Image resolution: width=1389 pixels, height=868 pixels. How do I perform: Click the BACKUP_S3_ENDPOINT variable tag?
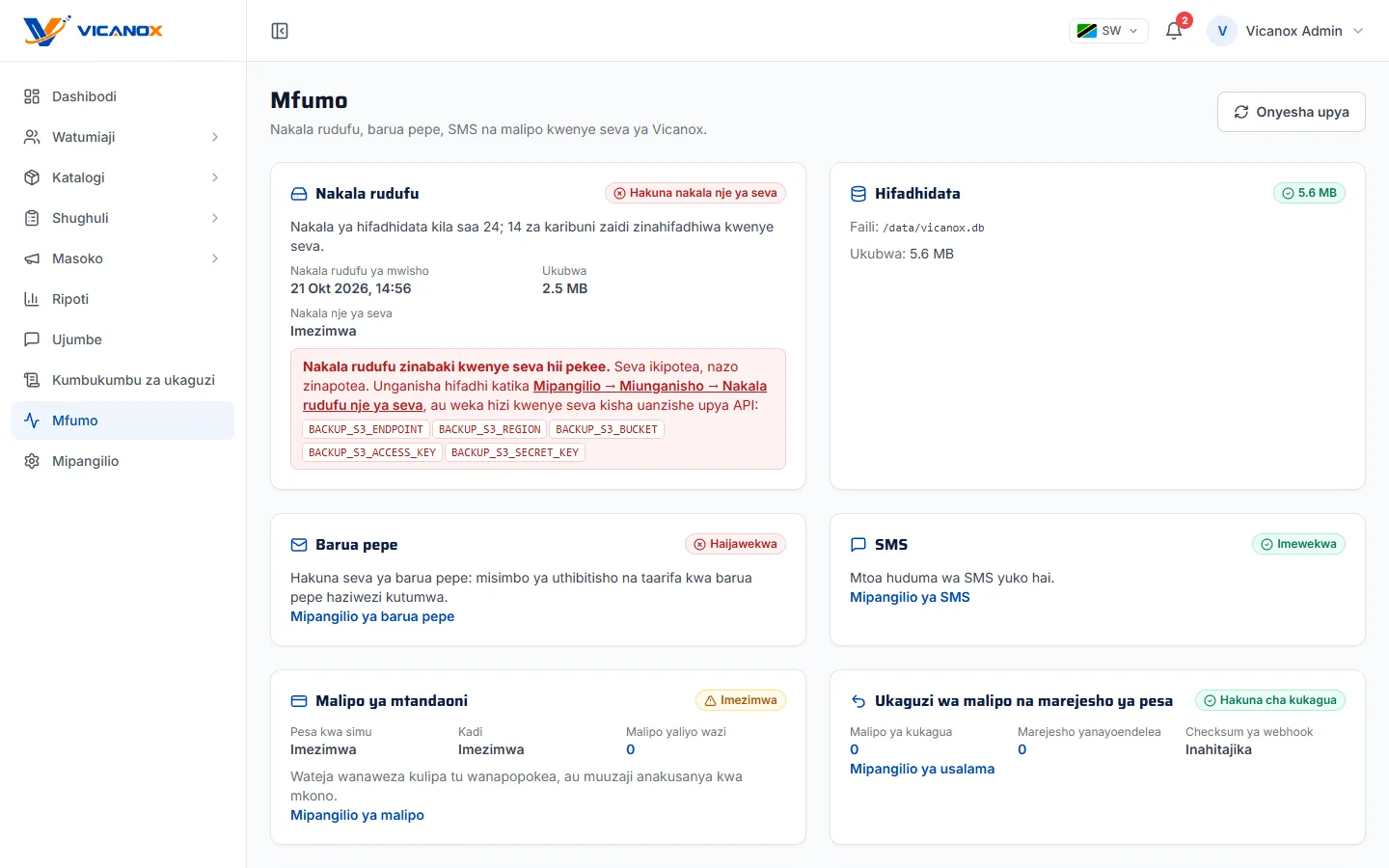point(366,429)
